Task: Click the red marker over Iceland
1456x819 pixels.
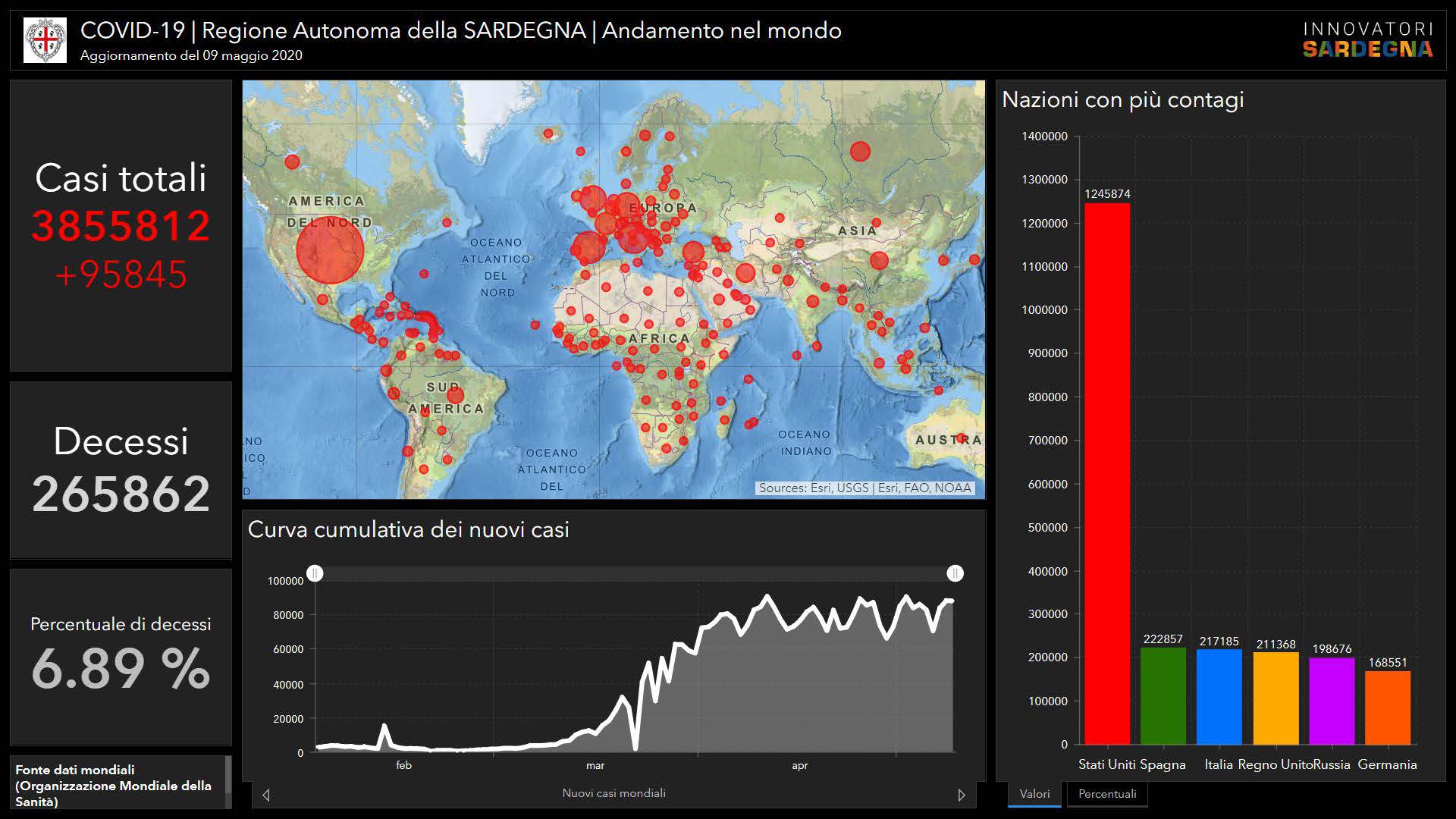Action: [548, 134]
